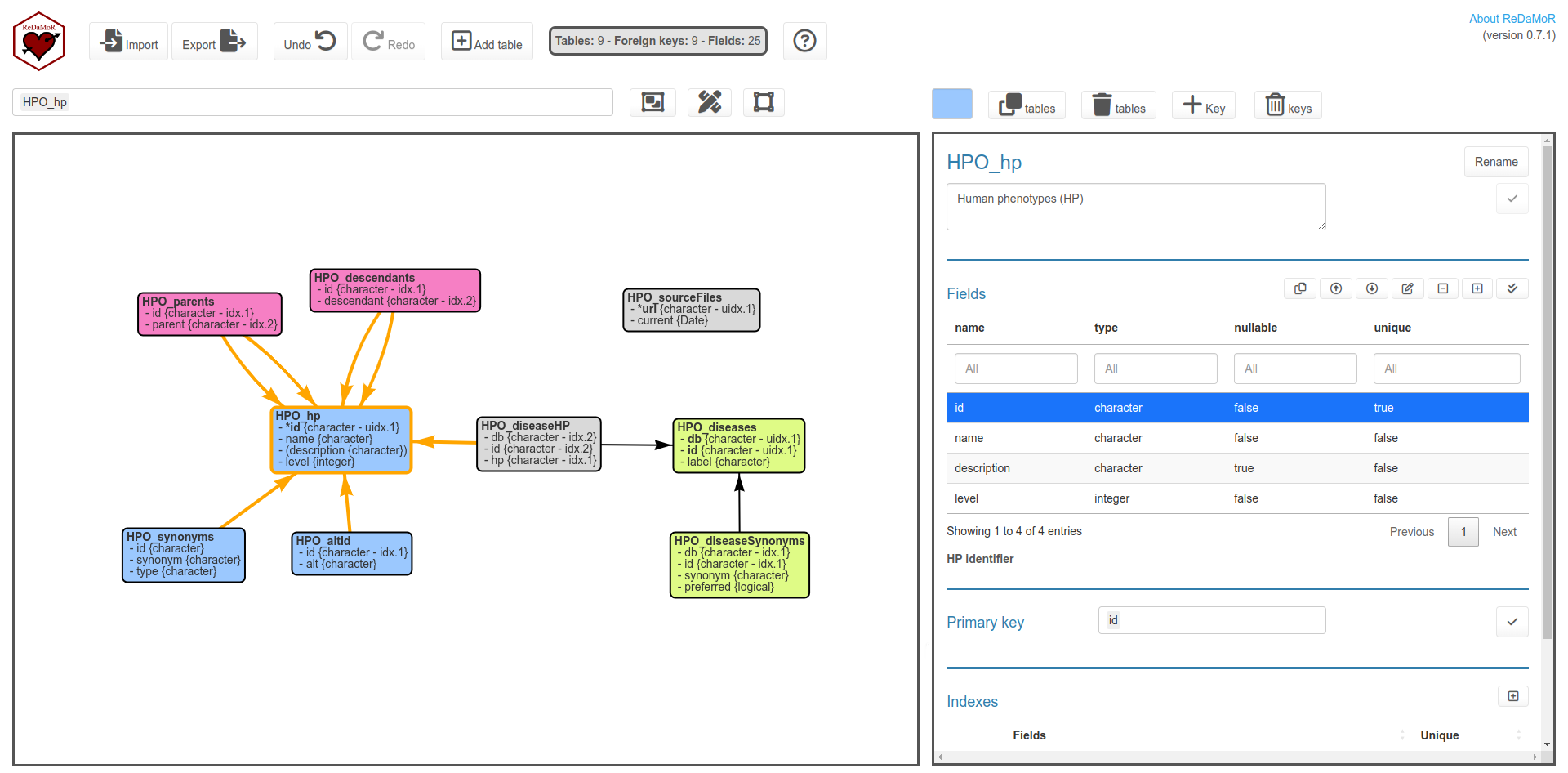The height and width of the screenshot is (773, 1568).
Task: Move selected field up with arrow icon
Action: coord(1336,288)
